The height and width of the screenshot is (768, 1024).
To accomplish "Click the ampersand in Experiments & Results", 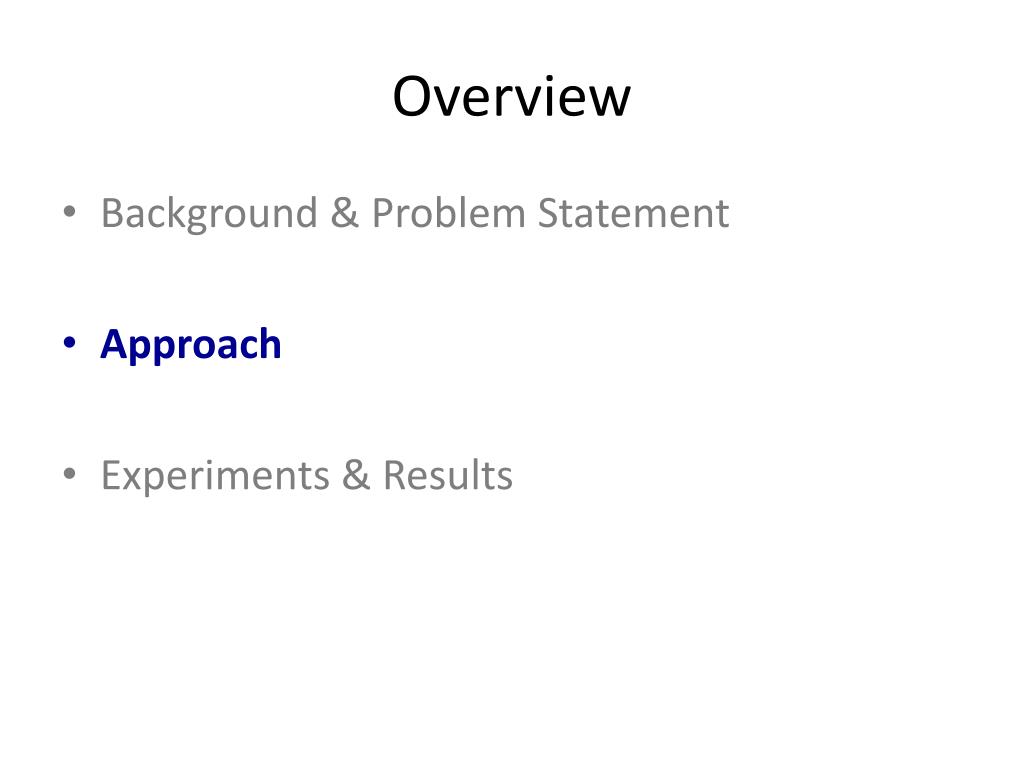I will point(356,475).
